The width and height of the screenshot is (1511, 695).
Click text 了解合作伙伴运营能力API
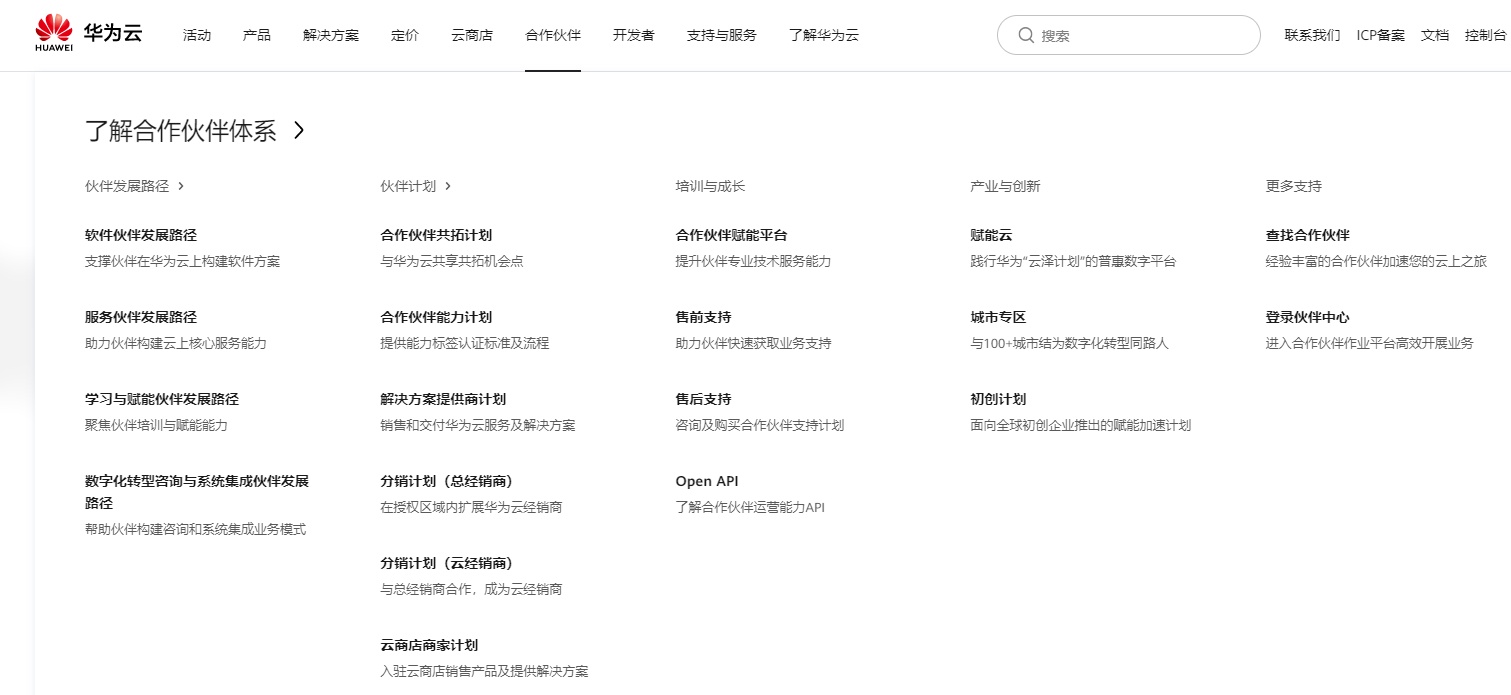[x=750, y=507]
